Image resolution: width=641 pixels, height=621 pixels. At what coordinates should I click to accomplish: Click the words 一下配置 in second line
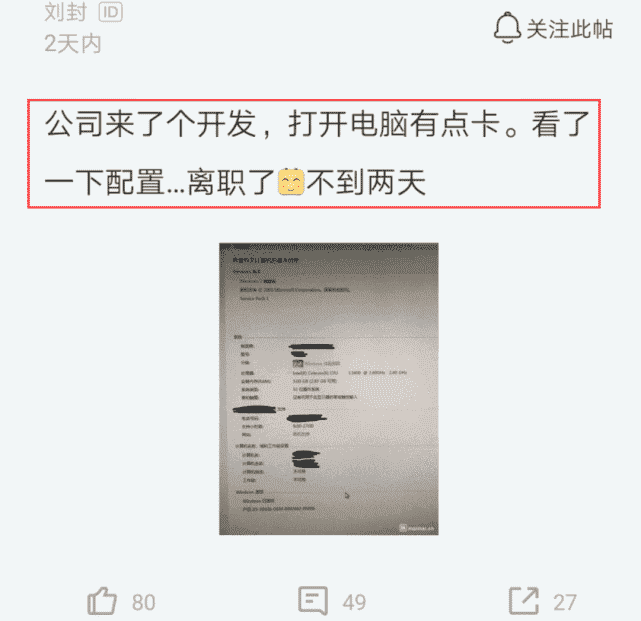(x=104, y=182)
